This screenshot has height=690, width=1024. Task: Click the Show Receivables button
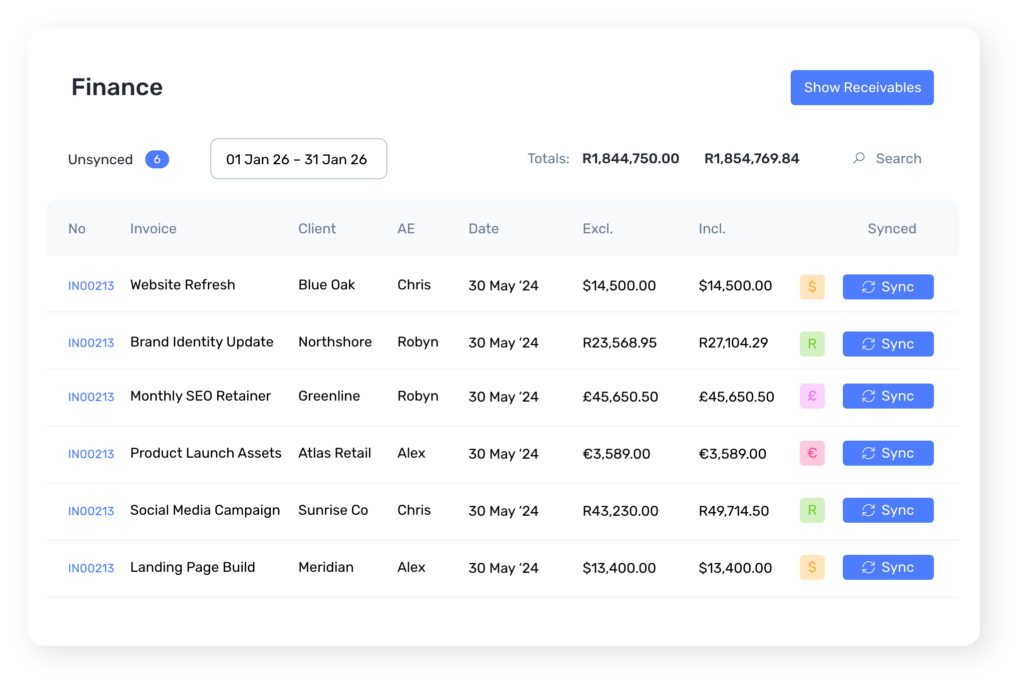tap(862, 87)
